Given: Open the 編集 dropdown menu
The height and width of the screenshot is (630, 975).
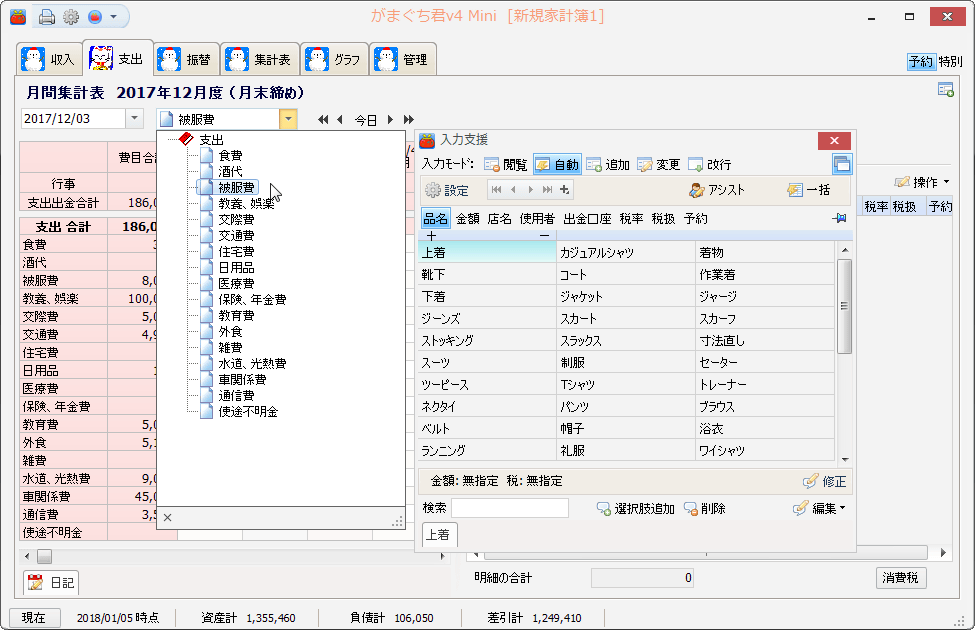Looking at the screenshot, I should click(x=820, y=509).
